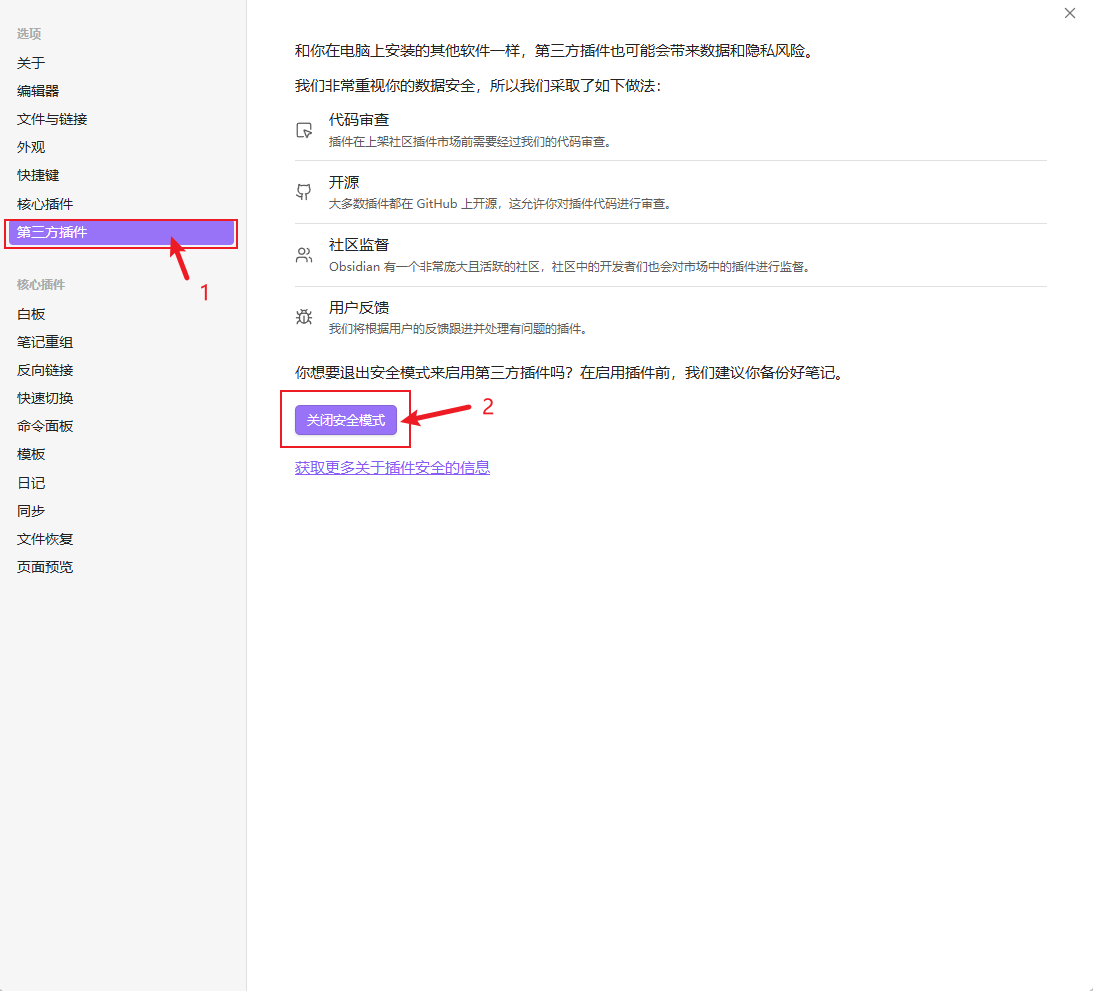Go to 外观 settings
The image size is (1093, 991).
click(31, 147)
